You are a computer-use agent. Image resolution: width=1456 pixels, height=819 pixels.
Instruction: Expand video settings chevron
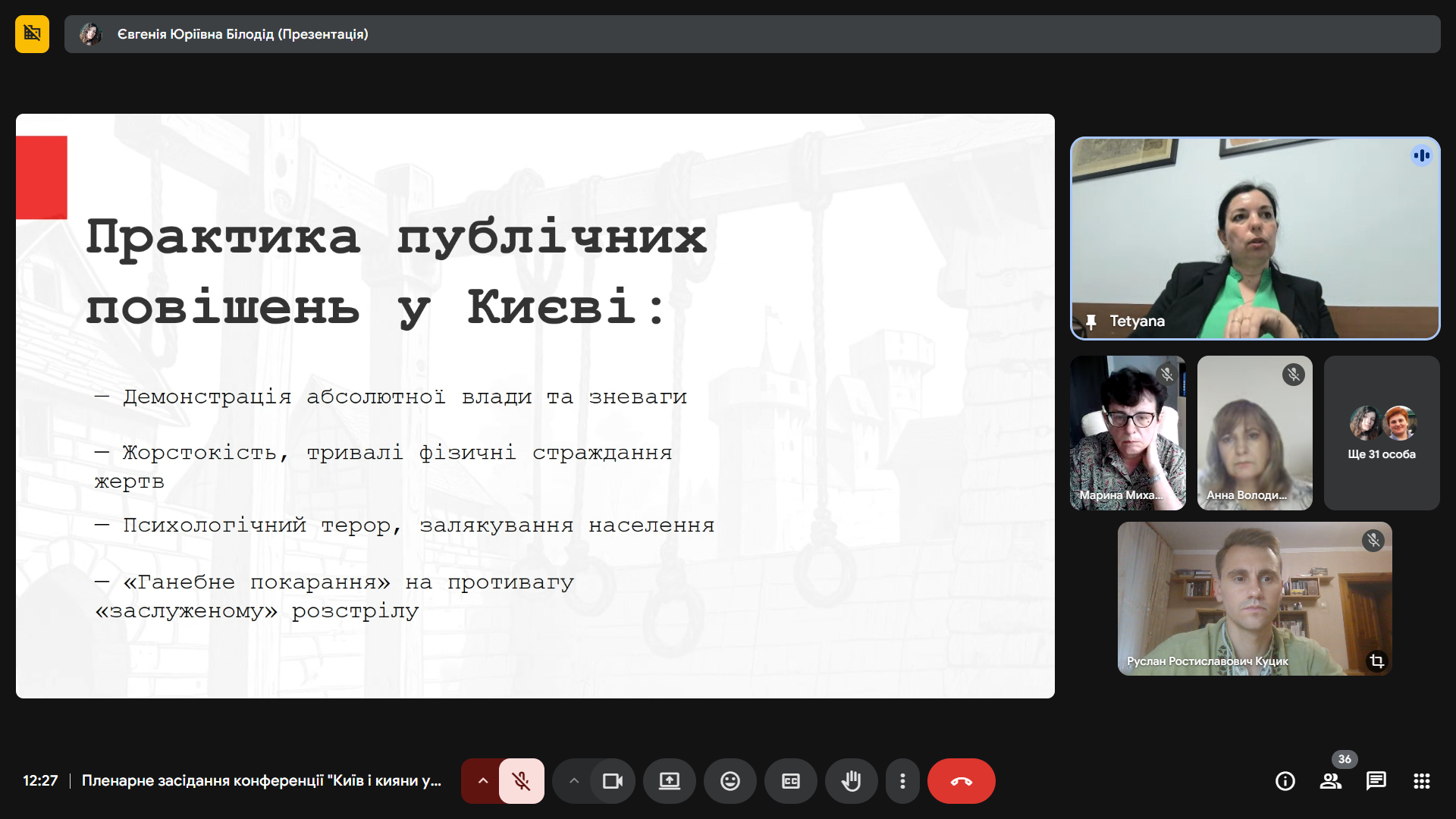click(574, 781)
